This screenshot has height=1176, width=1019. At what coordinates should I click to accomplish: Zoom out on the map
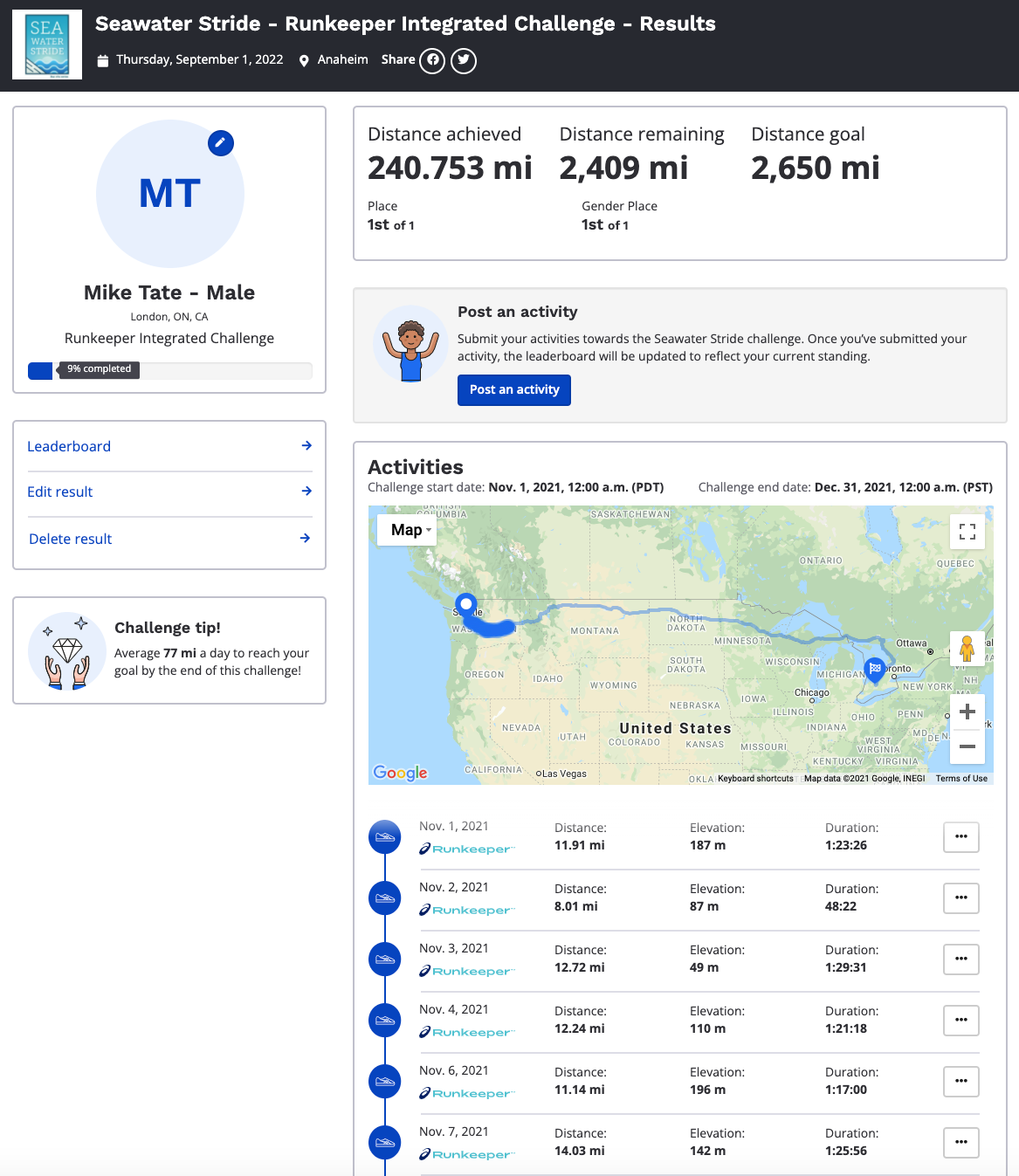coord(967,746)
